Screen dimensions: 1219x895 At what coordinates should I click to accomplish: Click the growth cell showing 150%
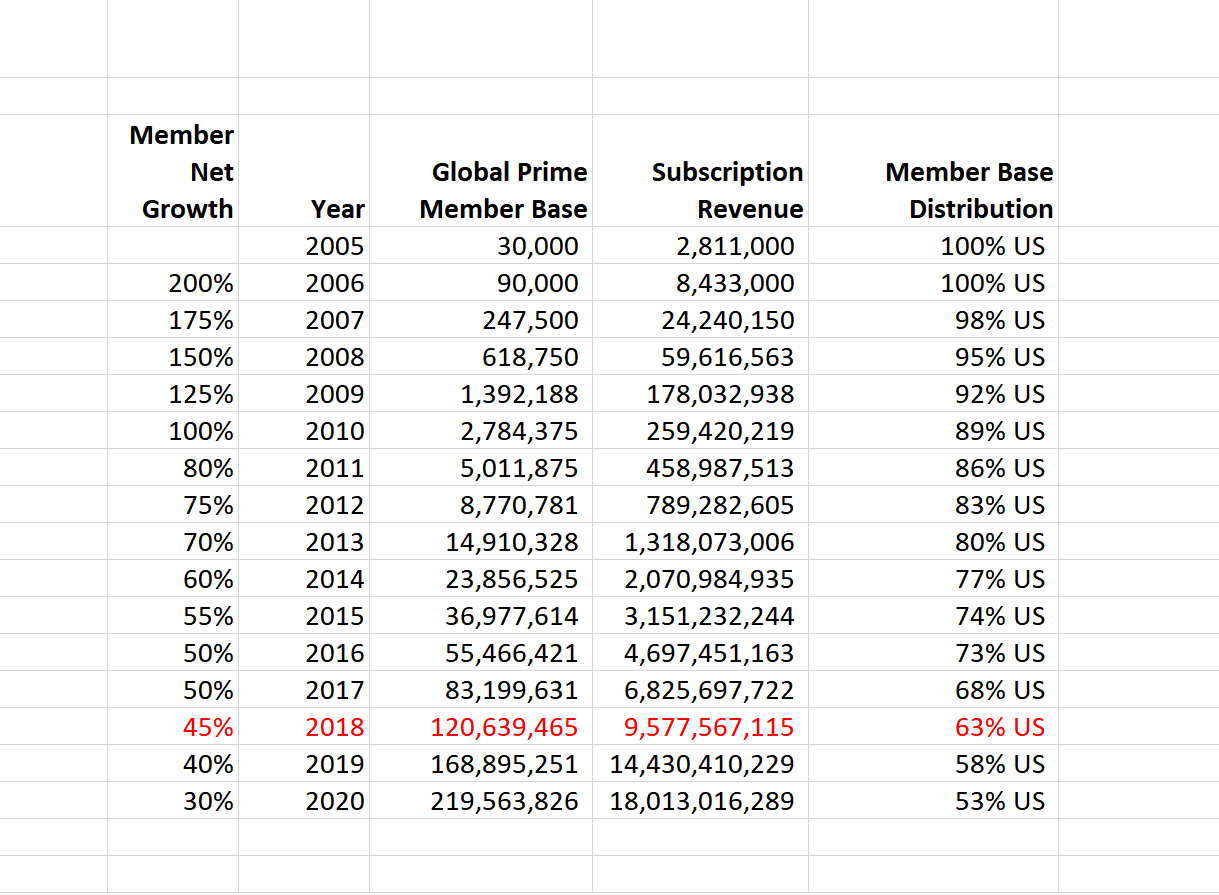pyautogui.click(x=173, y=357)
